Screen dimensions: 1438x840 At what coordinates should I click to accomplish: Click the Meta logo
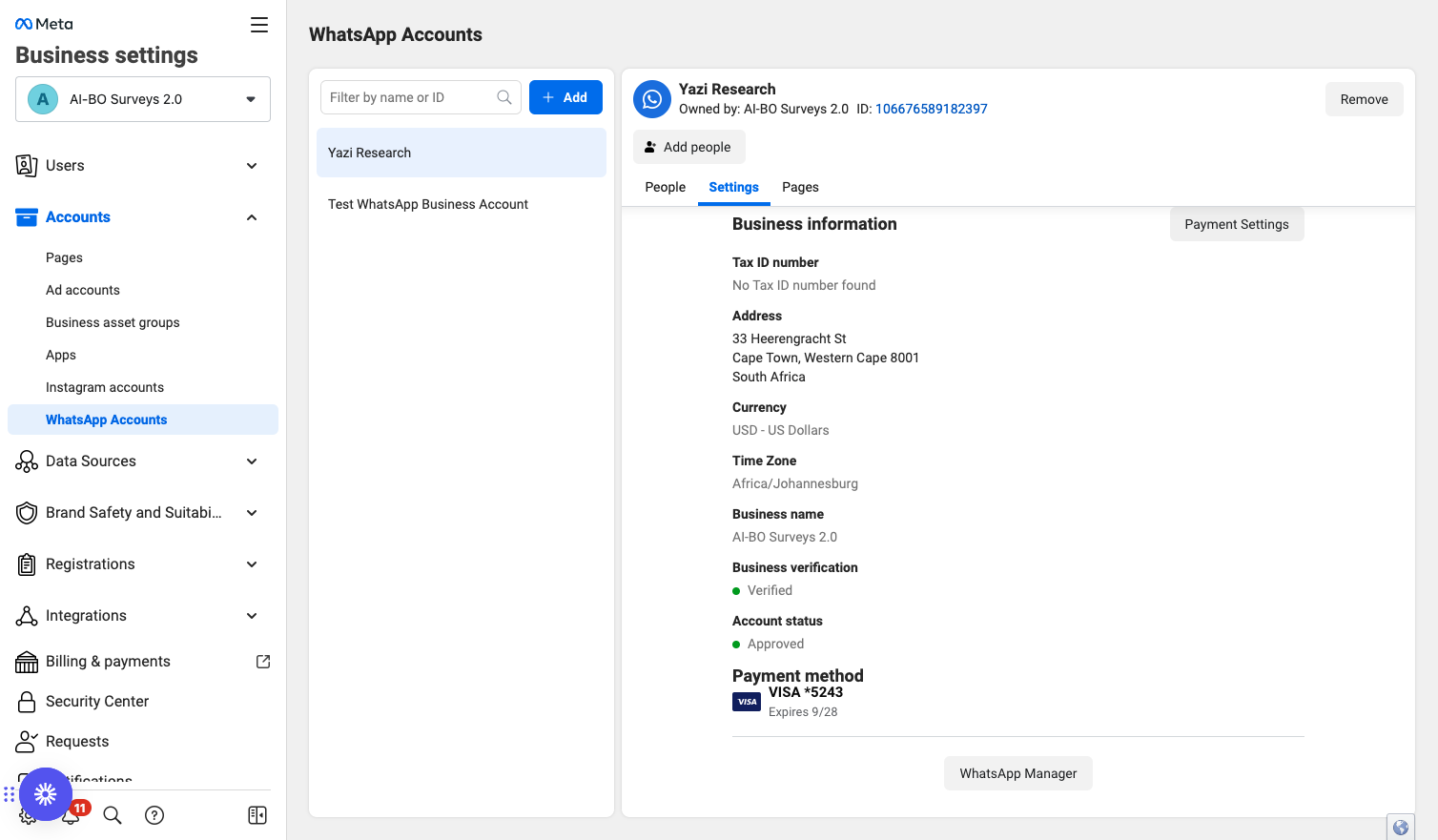coord(44,24)
